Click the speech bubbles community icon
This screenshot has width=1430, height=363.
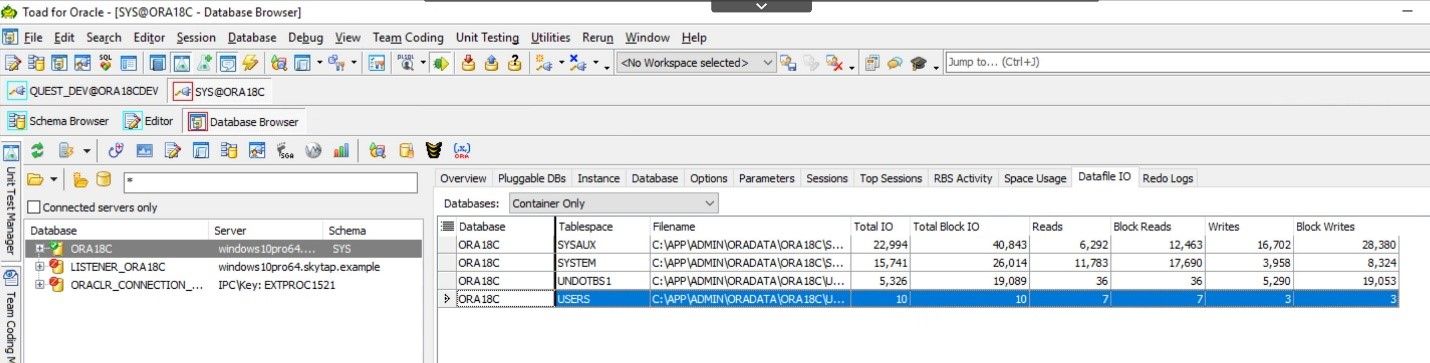895,62
